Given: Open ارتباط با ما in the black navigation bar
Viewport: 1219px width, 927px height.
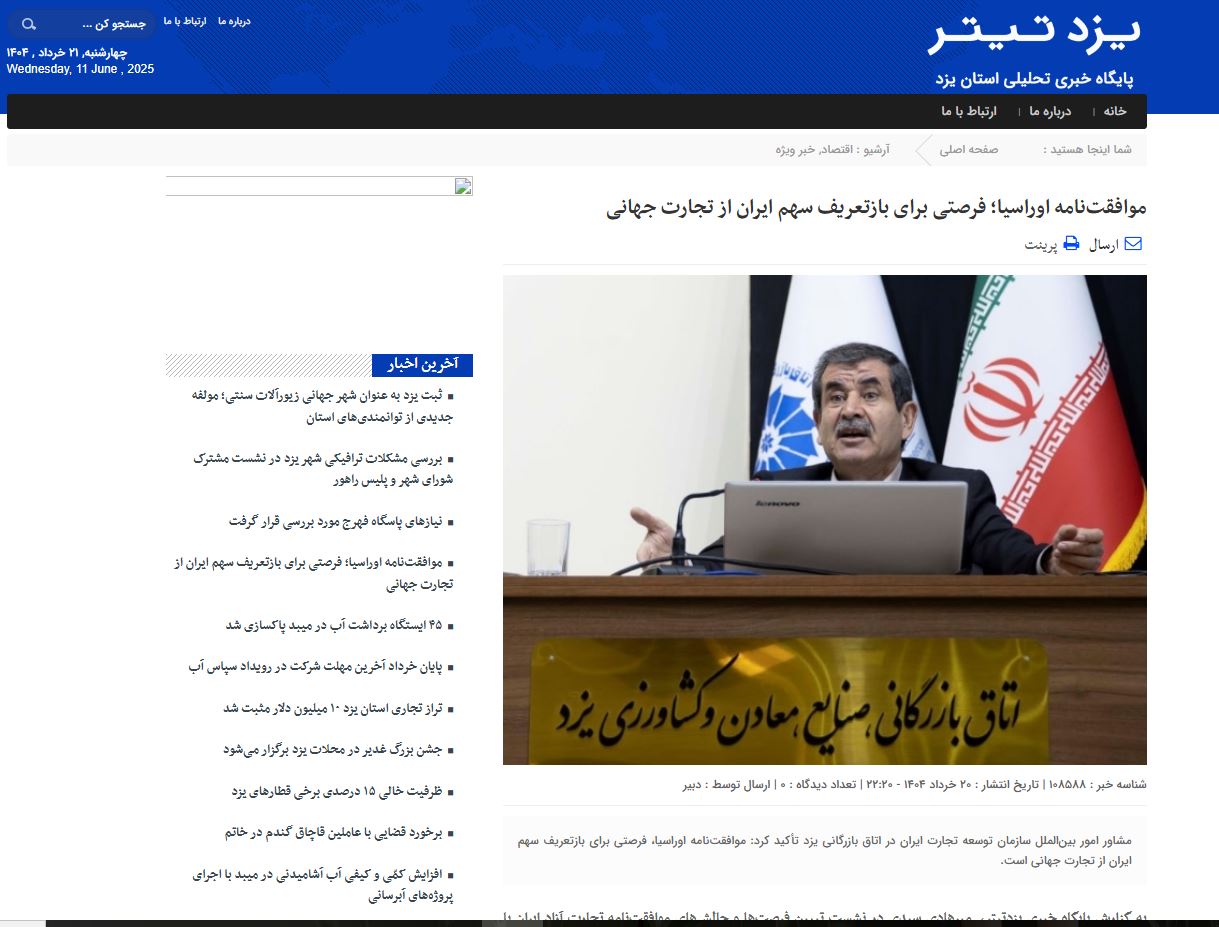Looking at the screenshot, I should click(969, 111).
